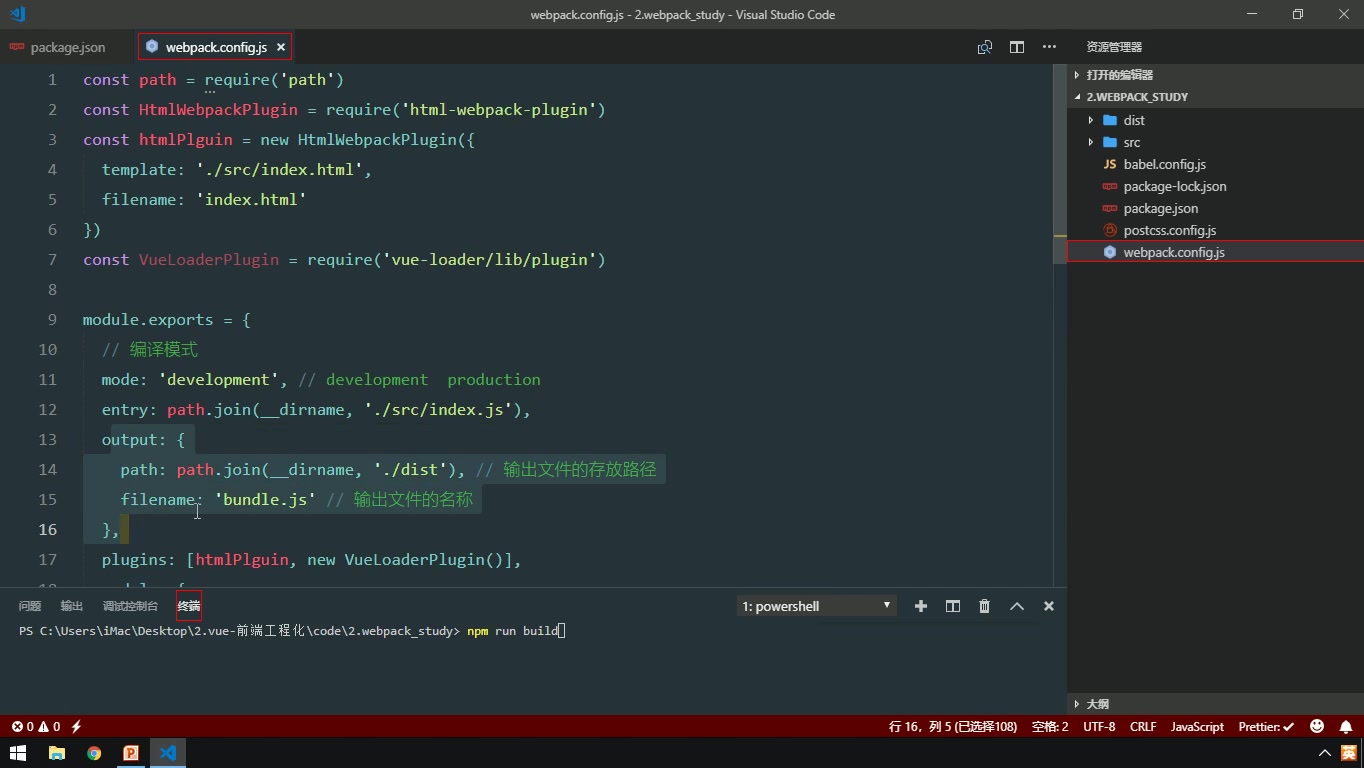Create a new terminal with plus icon
This screenshot has width=1364, height=768.
[x=921, y=606]
